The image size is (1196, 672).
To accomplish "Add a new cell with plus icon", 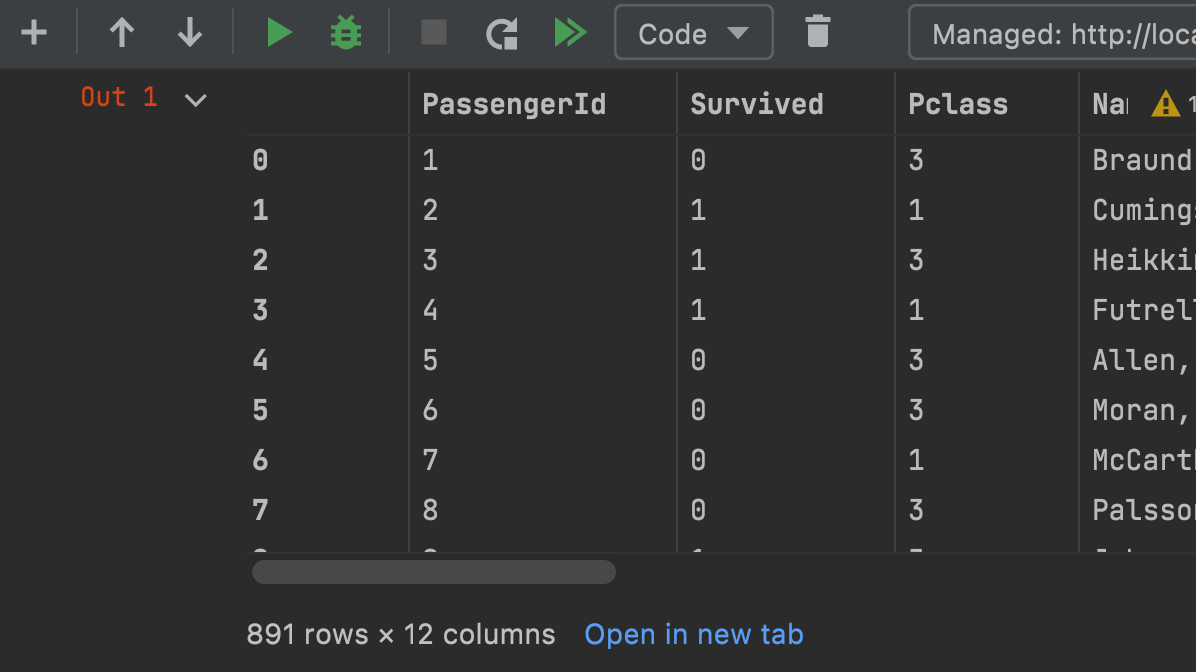I will click(x=34, y=33).
